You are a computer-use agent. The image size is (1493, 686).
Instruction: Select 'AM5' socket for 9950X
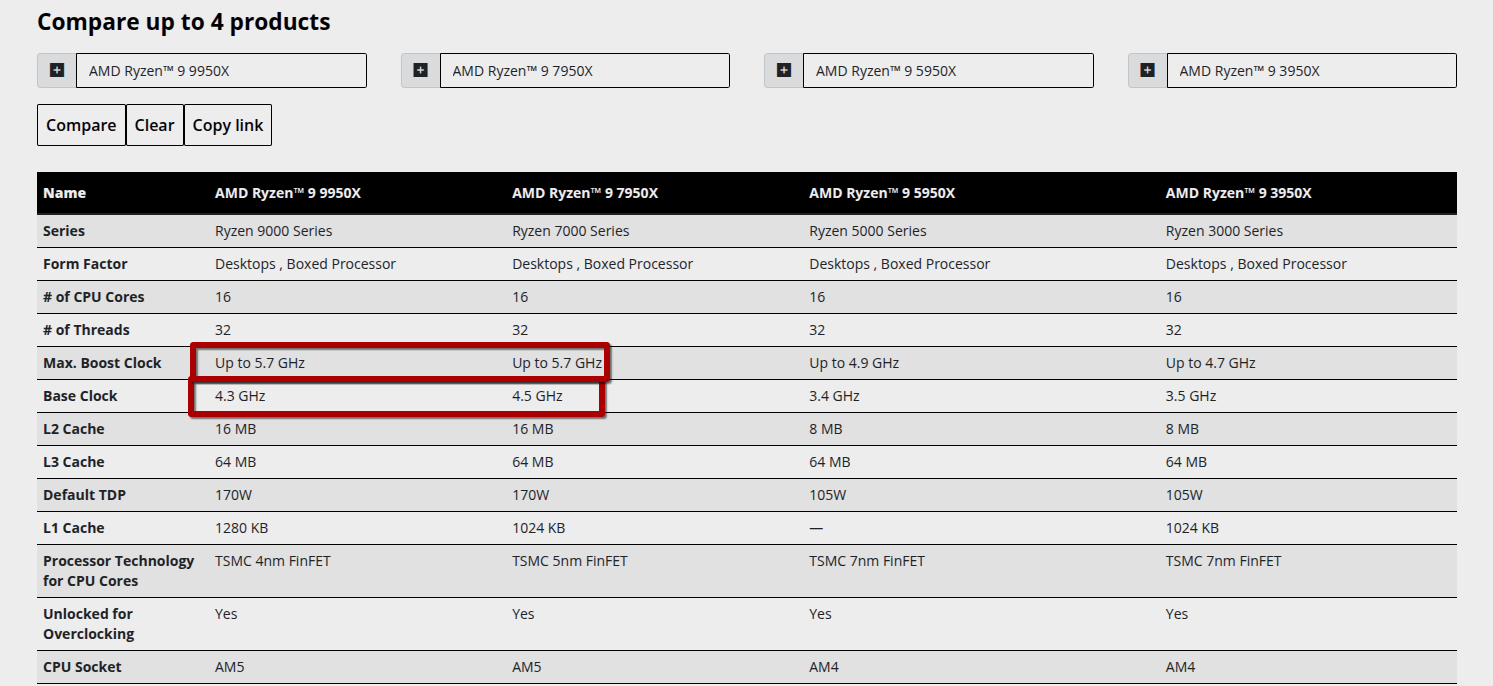tap(230, 667)
